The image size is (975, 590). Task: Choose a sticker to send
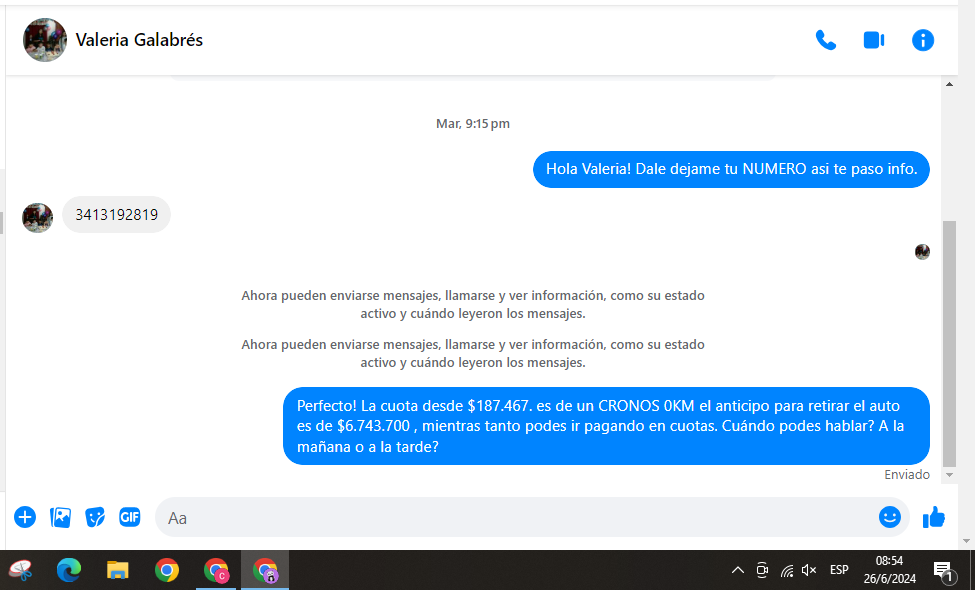[95, 517]
